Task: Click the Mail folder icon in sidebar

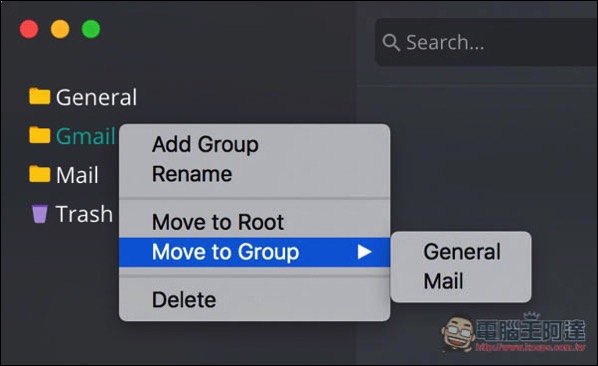Action: coord(40,174)
